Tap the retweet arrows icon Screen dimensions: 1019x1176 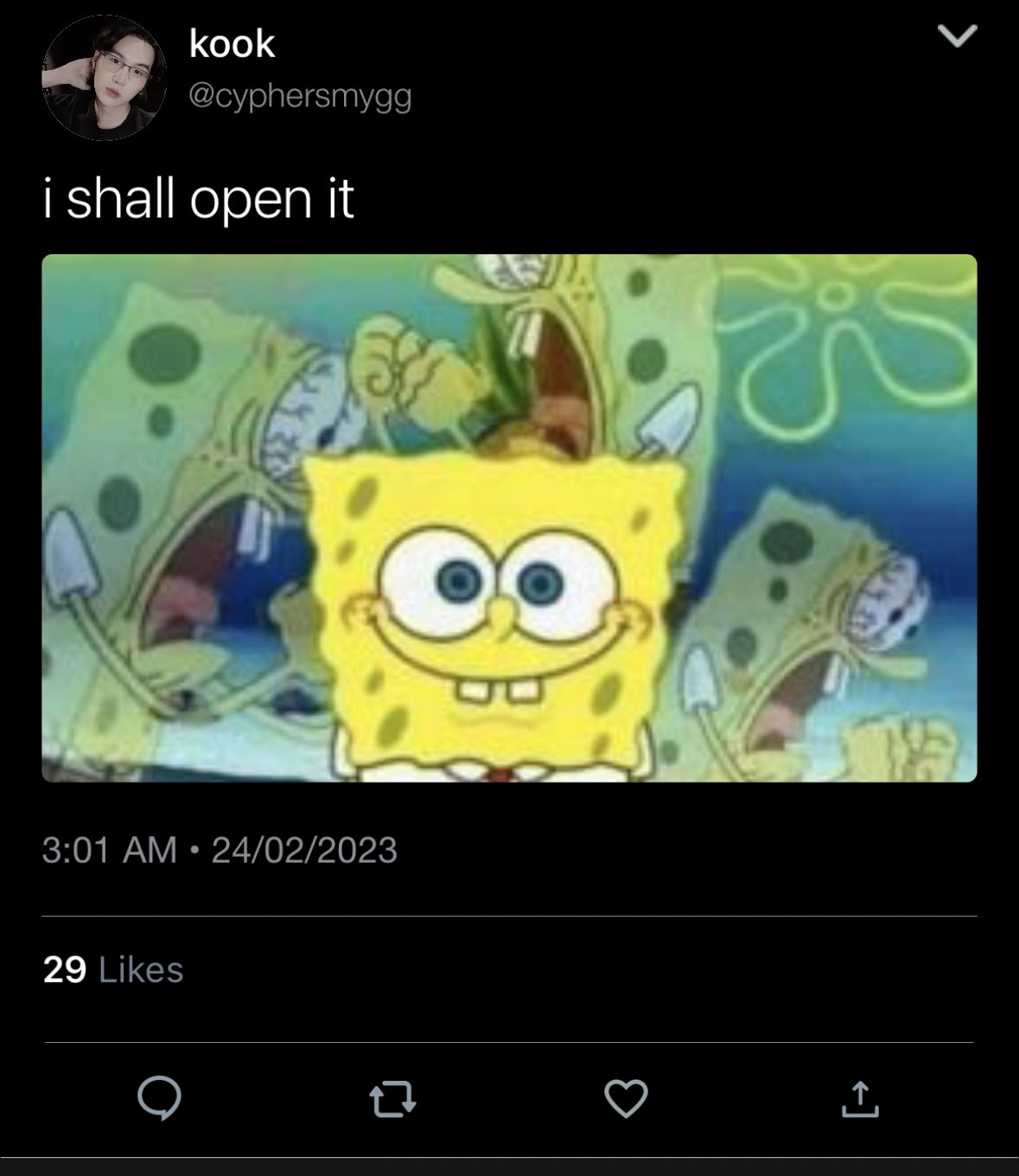point(393,1100)
